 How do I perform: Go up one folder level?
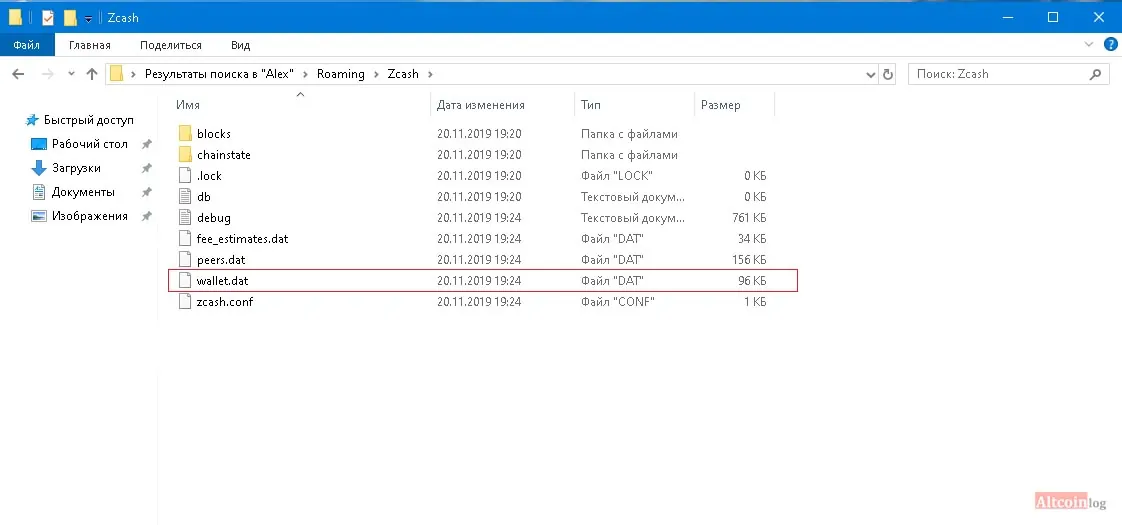point(92,74)
